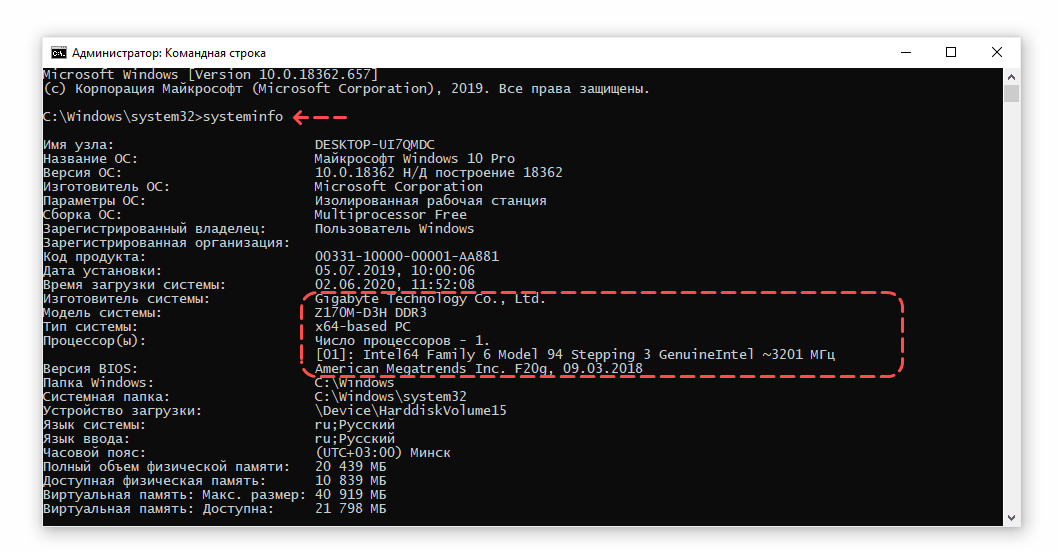Click 'Число процессоров - 1.' line
The height and width of the screenshot is (552, 1058).
(x=403, y=341)
